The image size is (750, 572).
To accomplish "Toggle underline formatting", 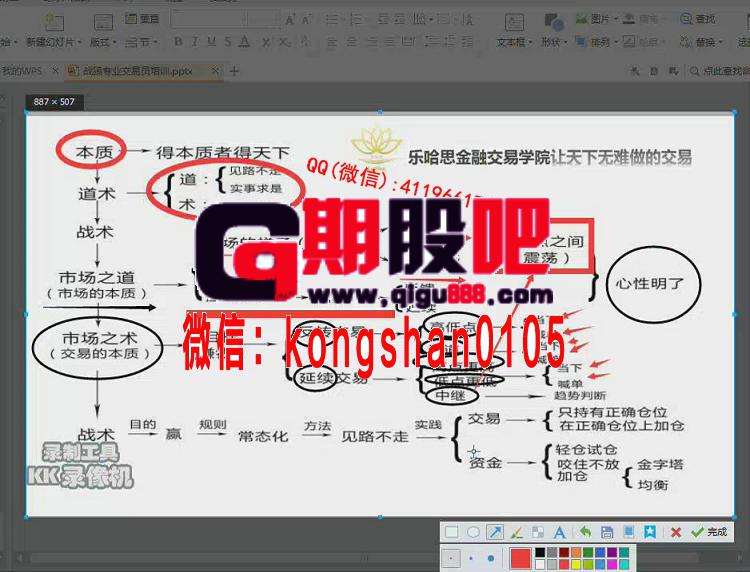I will [211, 42].
